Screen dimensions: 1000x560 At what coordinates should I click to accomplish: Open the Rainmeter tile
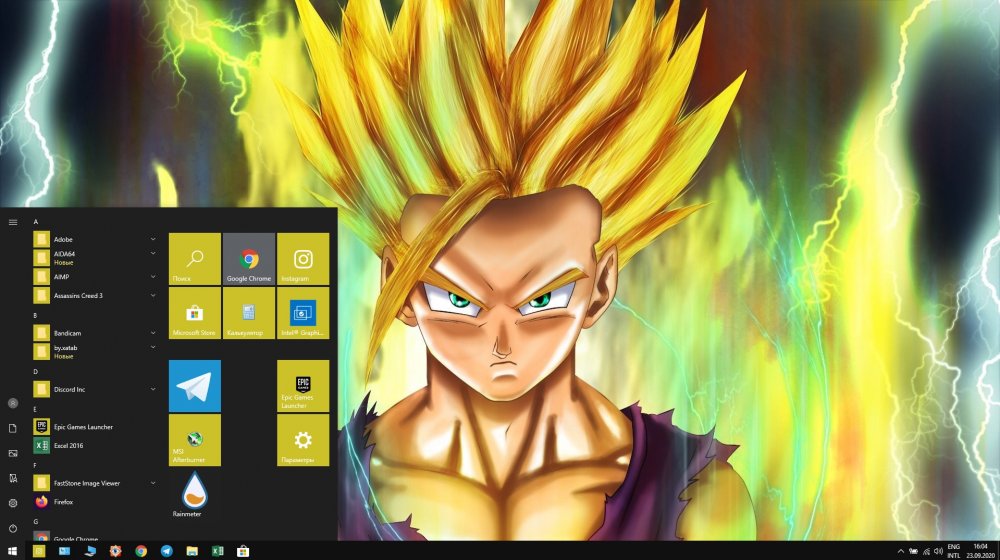tap(194, 494)
